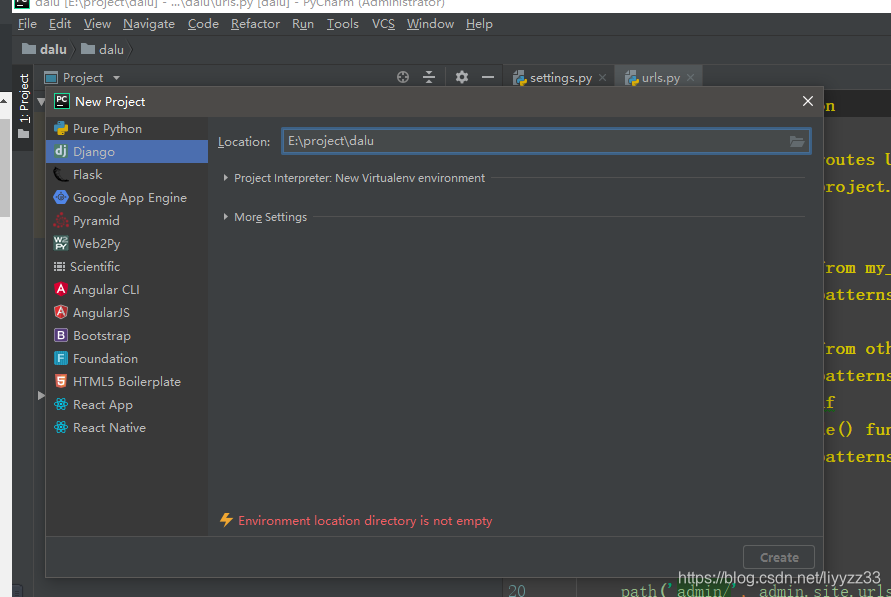Open the Help menu

tap(479, 24)
